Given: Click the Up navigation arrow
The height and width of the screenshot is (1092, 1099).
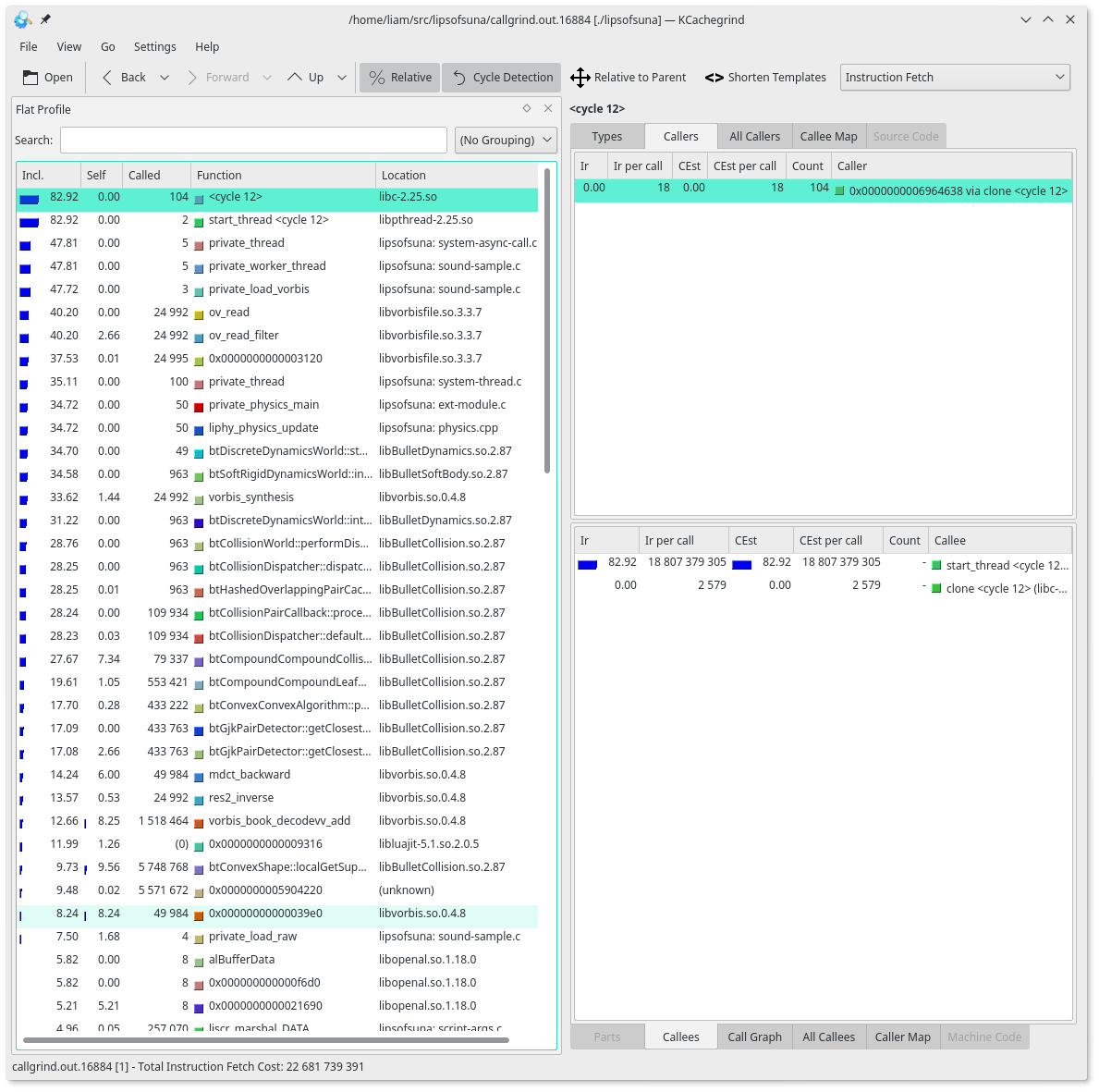Looking at the screenshot, I should [295, 78].
